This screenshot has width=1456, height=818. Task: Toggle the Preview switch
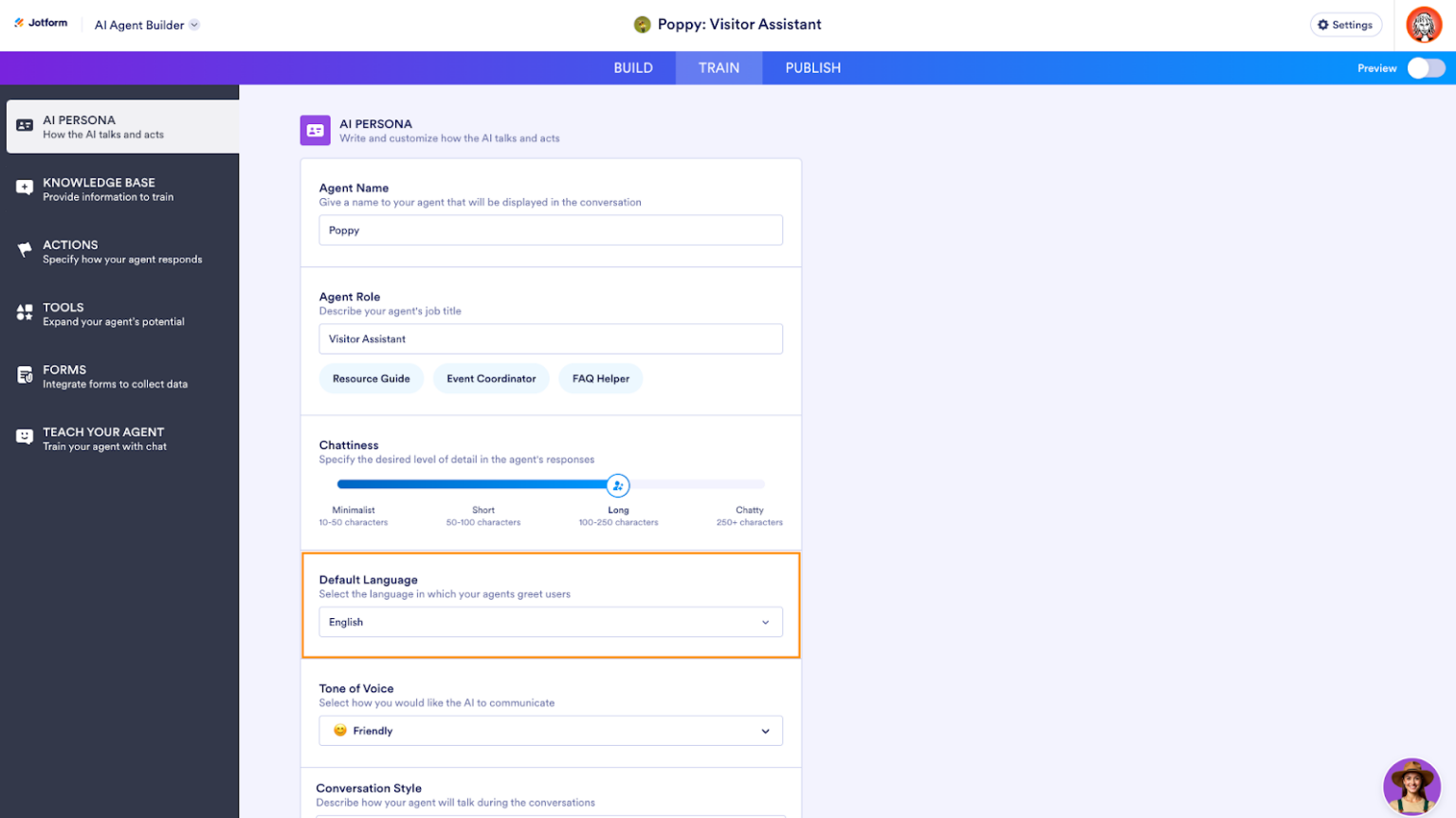coord(1425,68)
